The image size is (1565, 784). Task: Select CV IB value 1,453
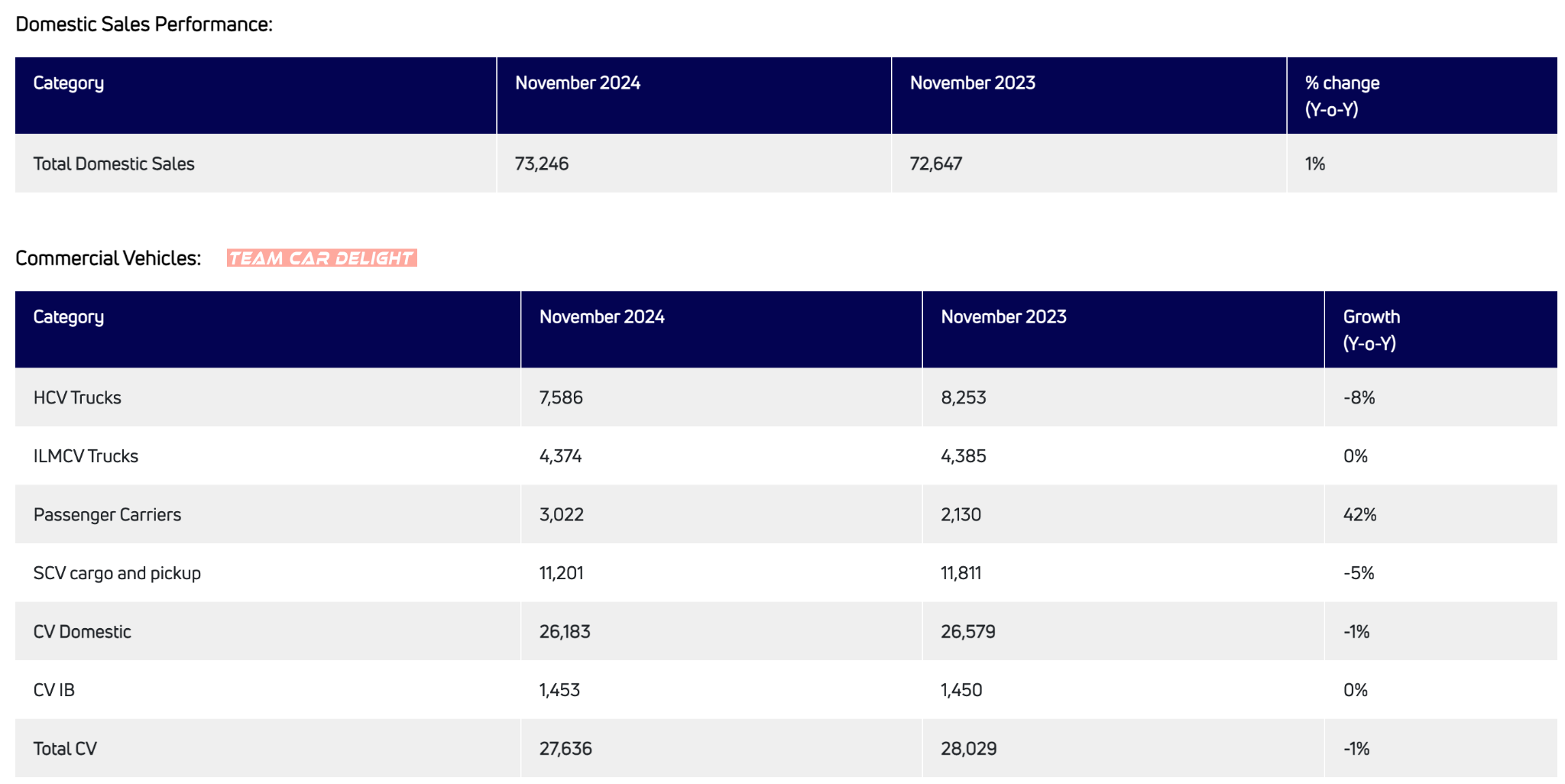point(559,690)
